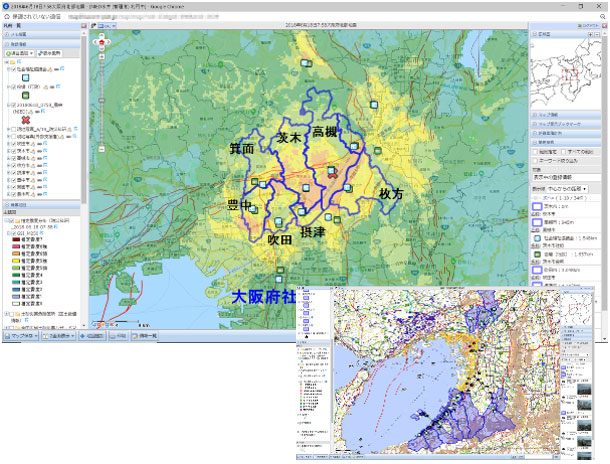Select the root folder icon in layer tree

click(12, 62)
